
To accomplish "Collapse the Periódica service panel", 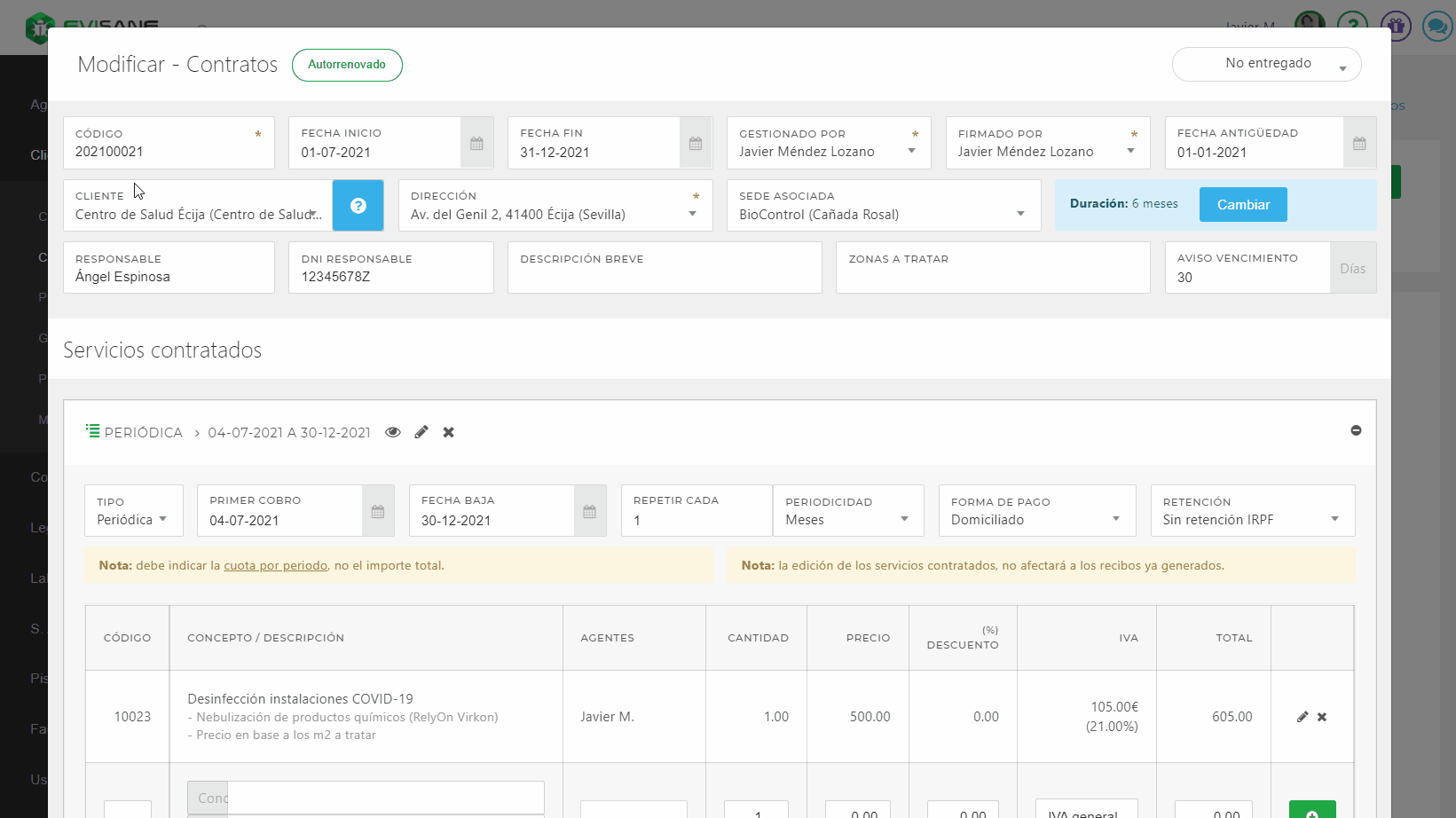I will pyautogui.click(x=1356, y=430).
